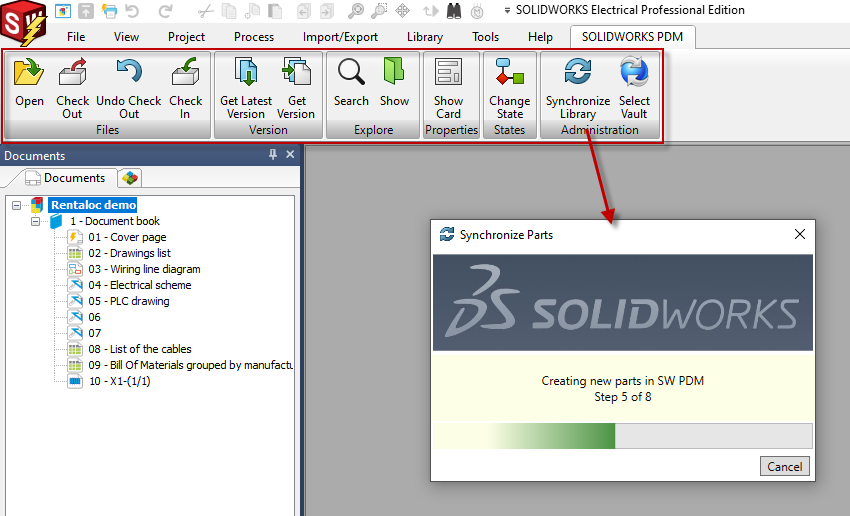Select document 06 in tree
The image size is (850, 516).
coord(94,317)
